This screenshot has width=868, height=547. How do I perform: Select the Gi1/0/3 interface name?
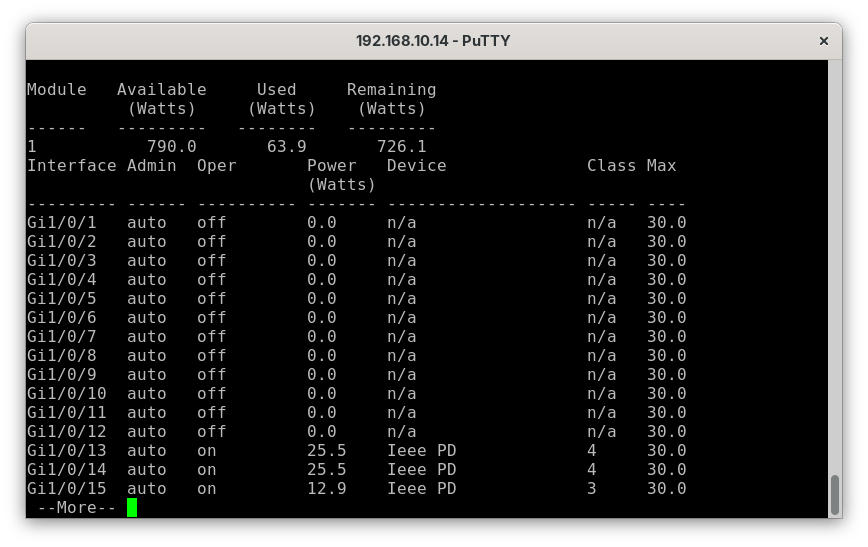point(61,260)
